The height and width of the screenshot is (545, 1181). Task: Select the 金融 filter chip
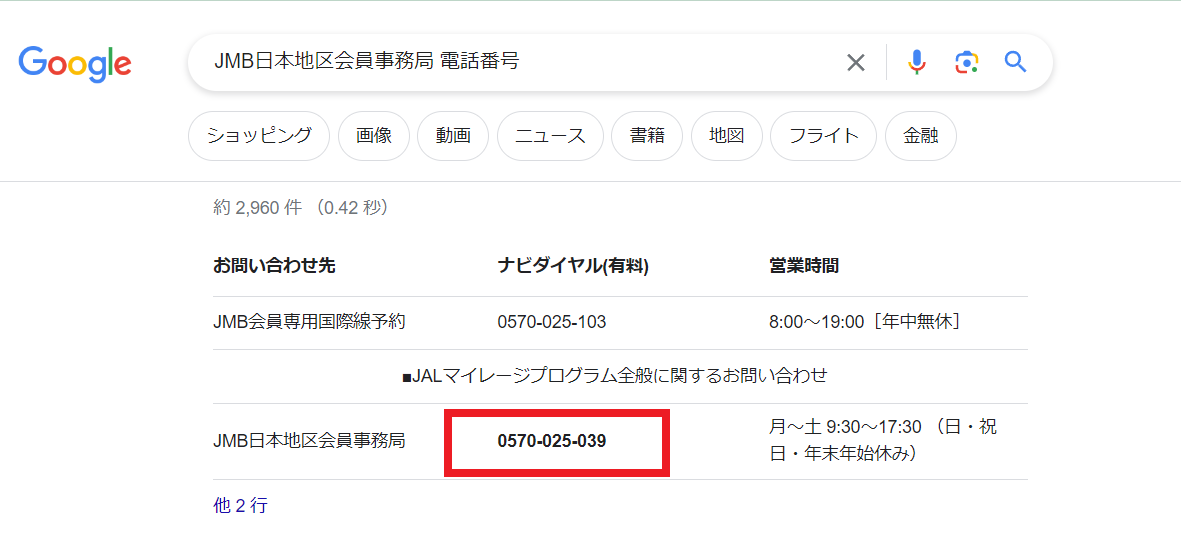pyautogui.click(x=920, y=136)
